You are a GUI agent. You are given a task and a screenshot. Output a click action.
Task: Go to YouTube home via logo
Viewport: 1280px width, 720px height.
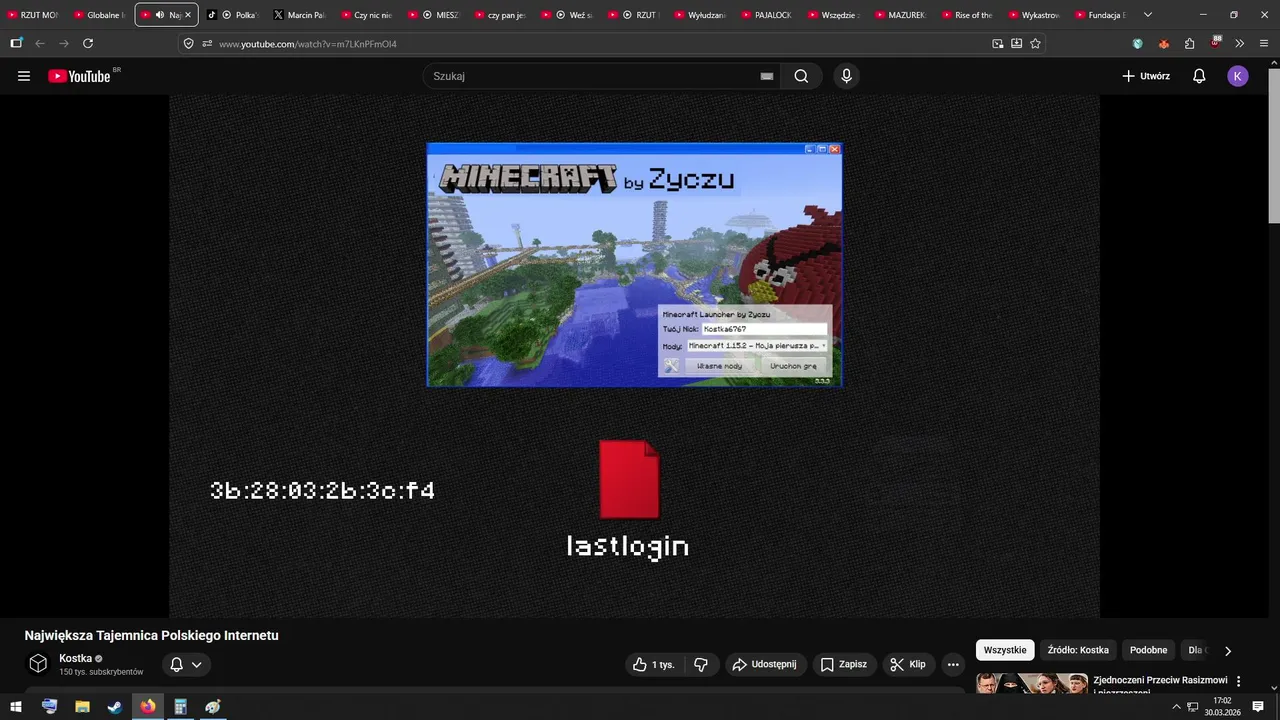(79, 76)
